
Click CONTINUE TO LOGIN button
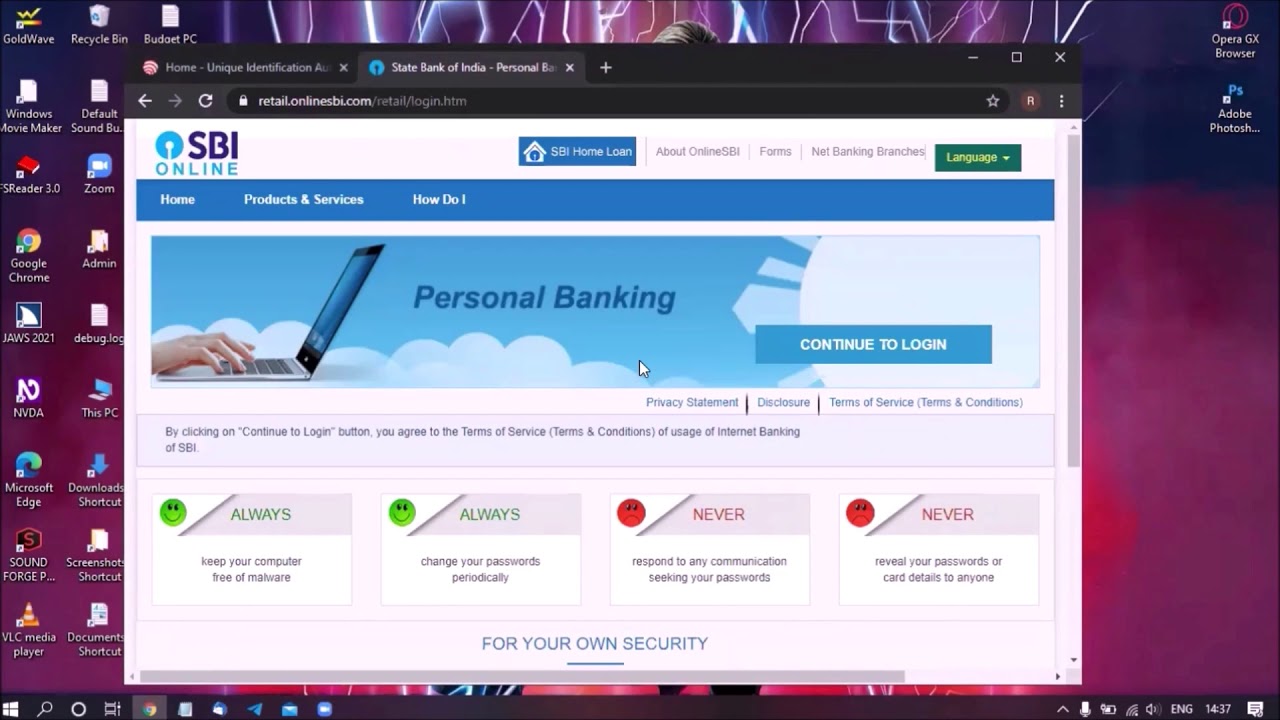coord(873,344)
